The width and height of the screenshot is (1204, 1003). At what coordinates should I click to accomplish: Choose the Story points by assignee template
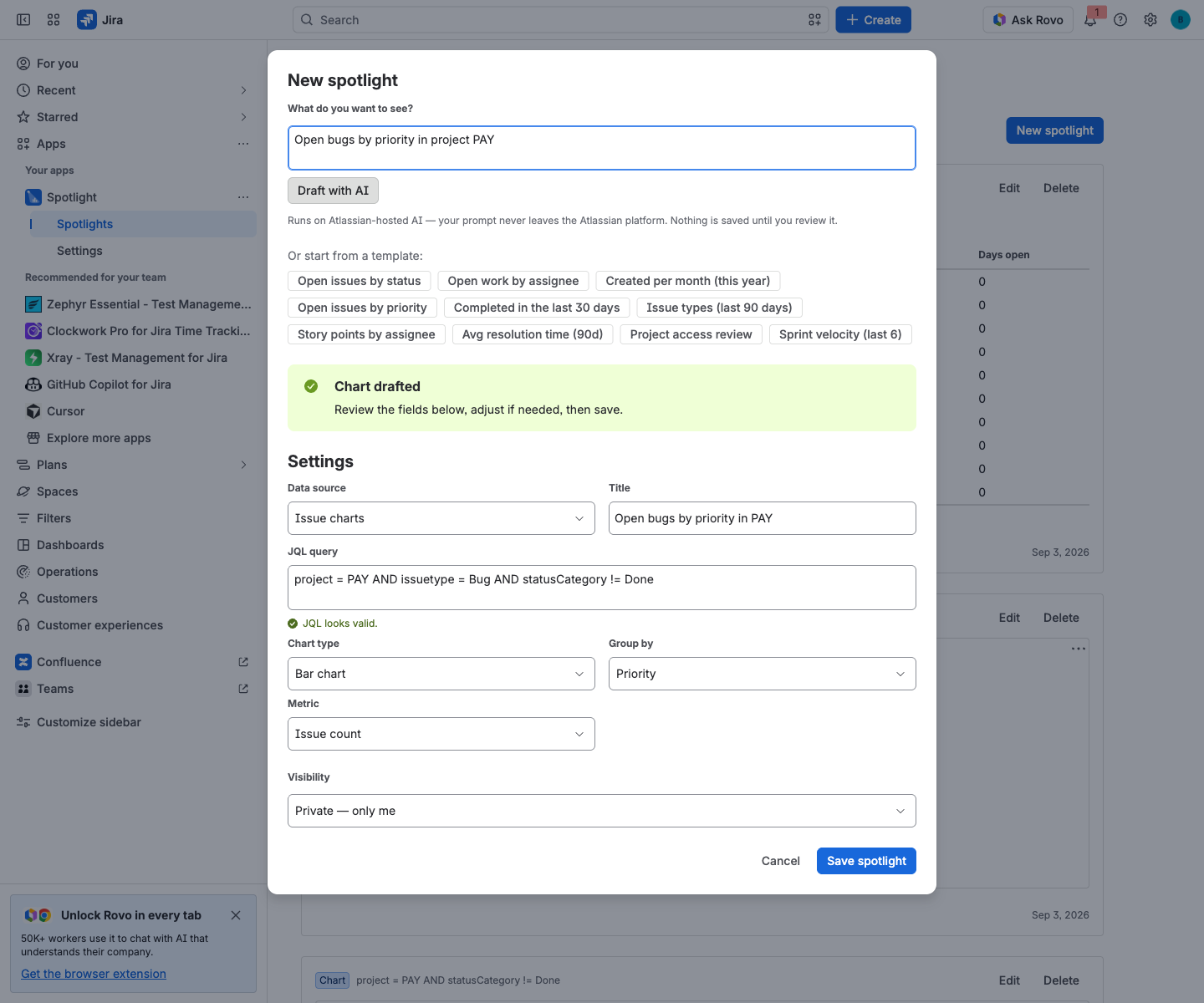(x=366, y=334)
